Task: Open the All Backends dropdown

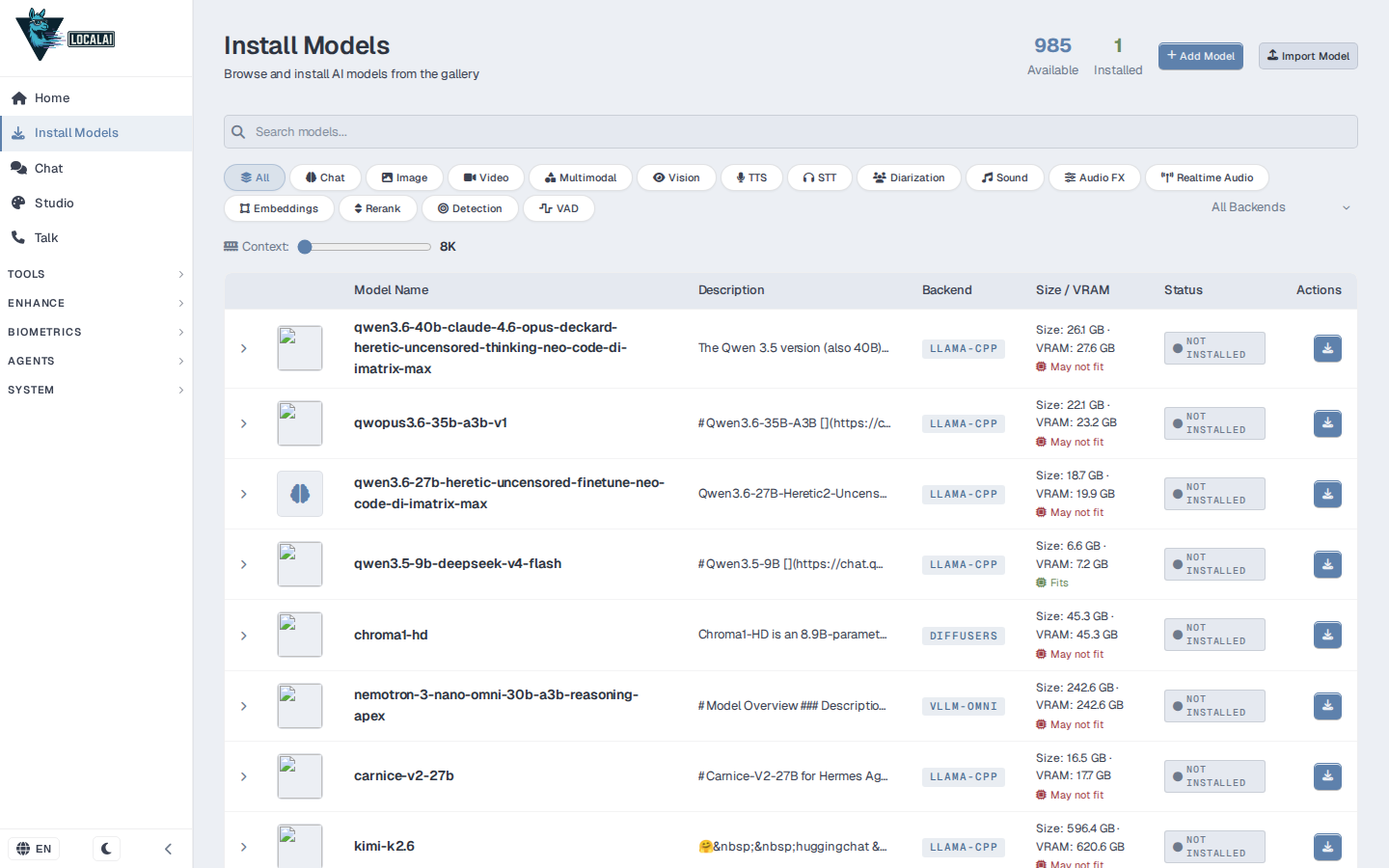Action: pyautogui.click(x=1280, y=207)
